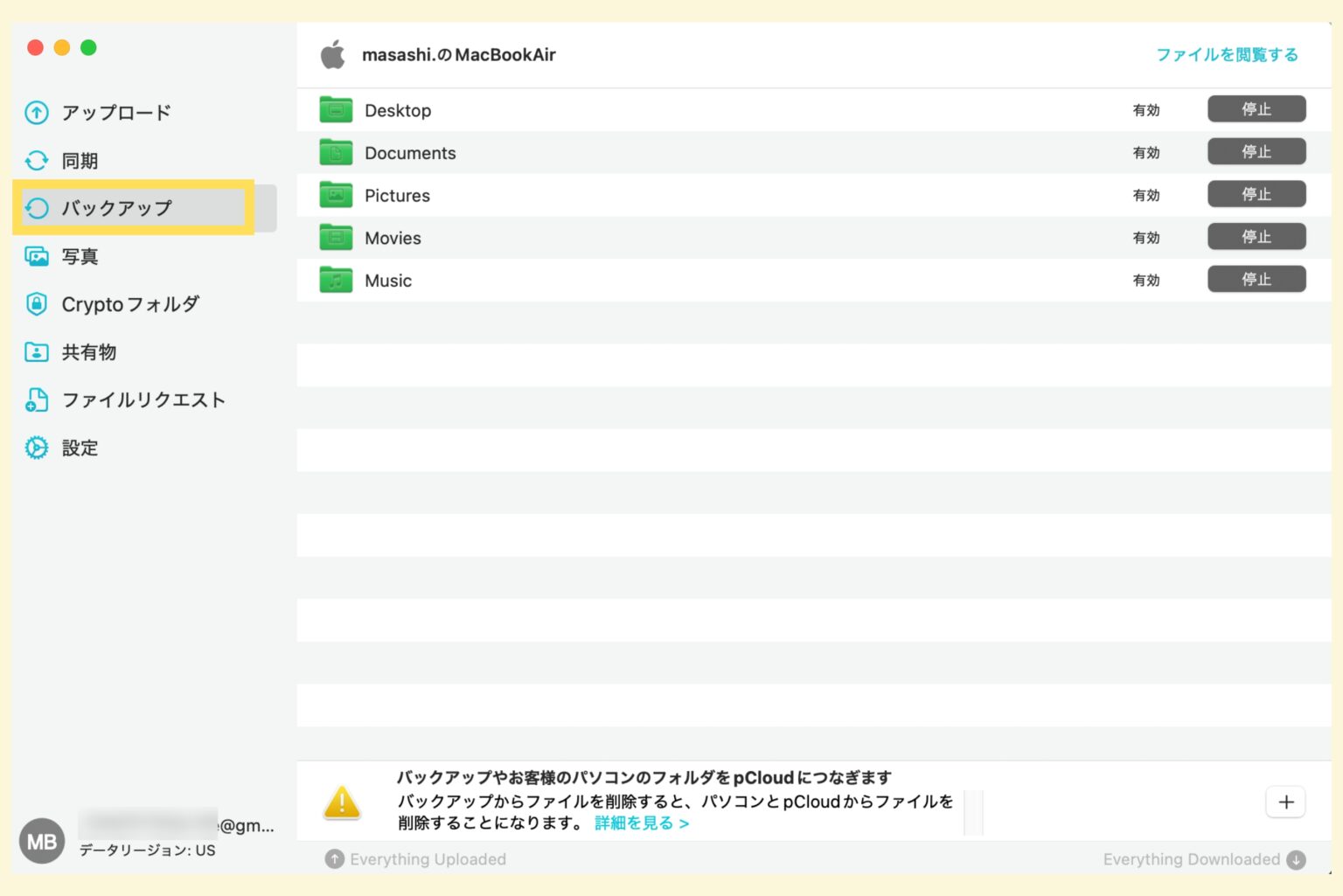Click the 共有物 shared folder icon
The image size is (1343, 896).
coord(37,352)
